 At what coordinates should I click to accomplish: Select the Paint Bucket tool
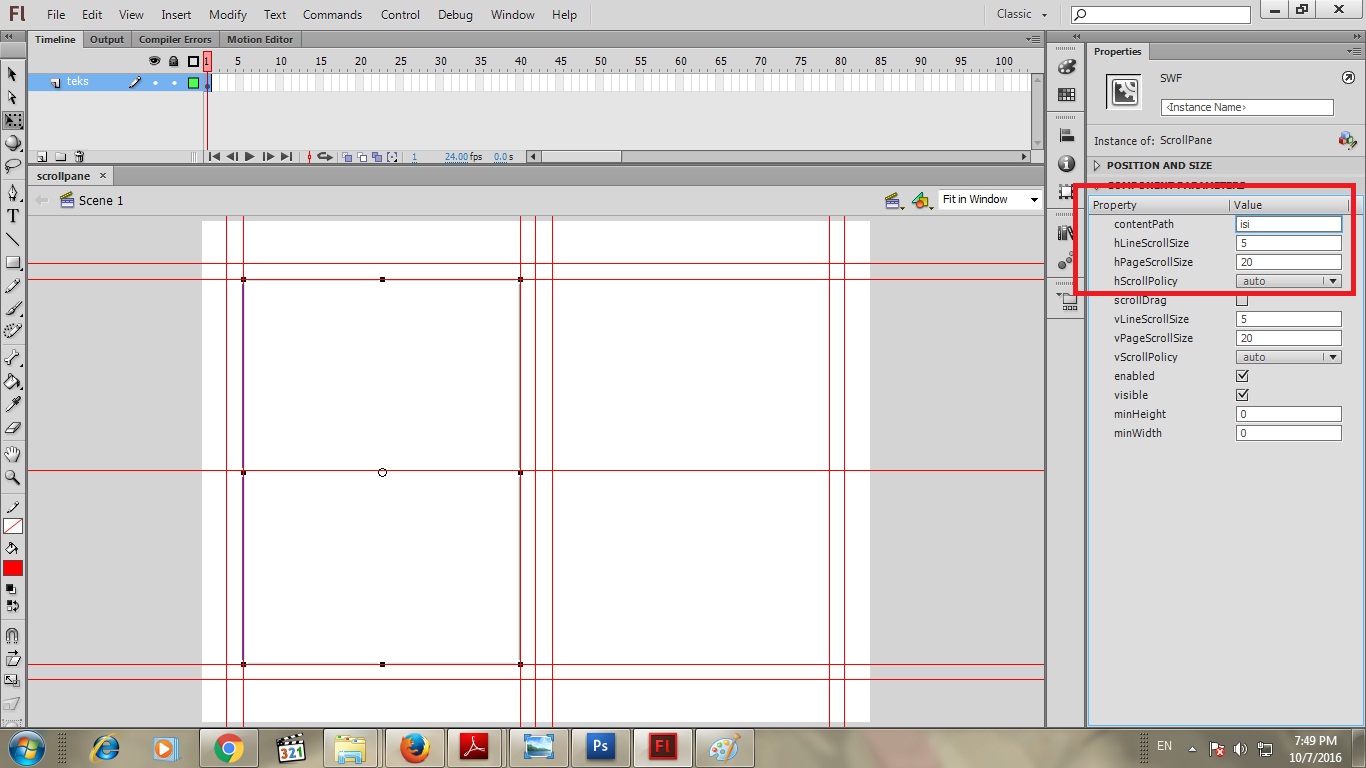point(13,381)
